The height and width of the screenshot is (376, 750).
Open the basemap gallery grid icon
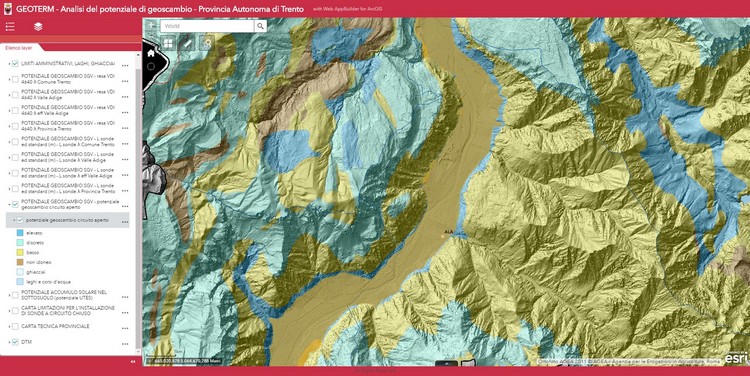[168, 44]
